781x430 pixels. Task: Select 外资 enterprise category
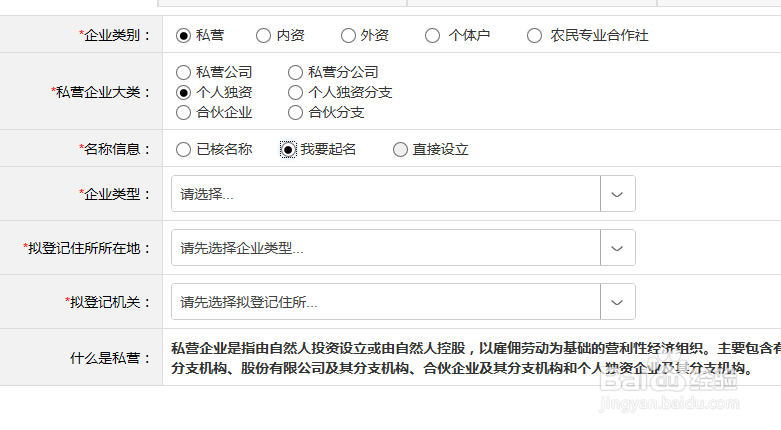pos(348,36)
